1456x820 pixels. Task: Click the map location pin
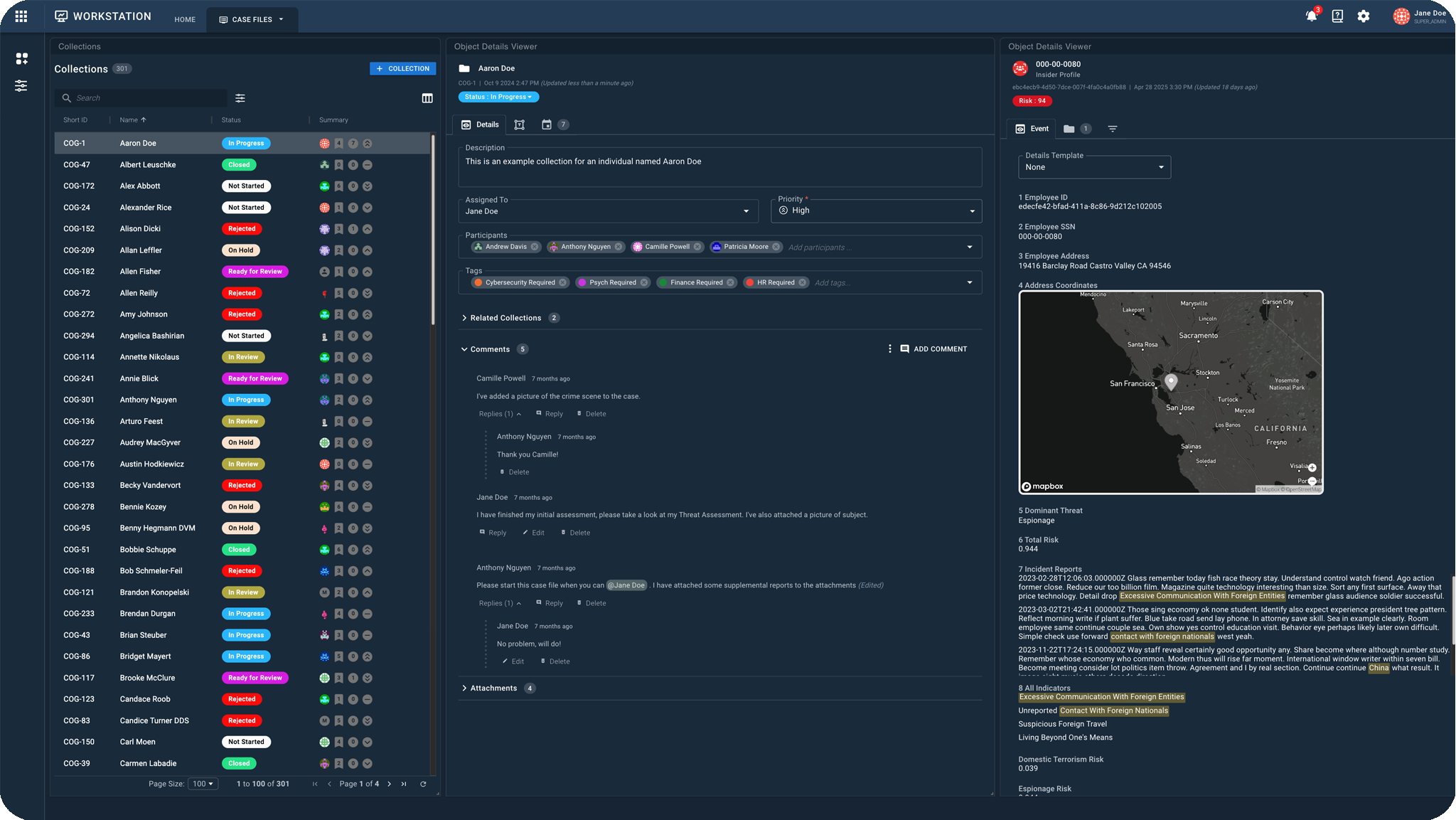[1171, 382]
